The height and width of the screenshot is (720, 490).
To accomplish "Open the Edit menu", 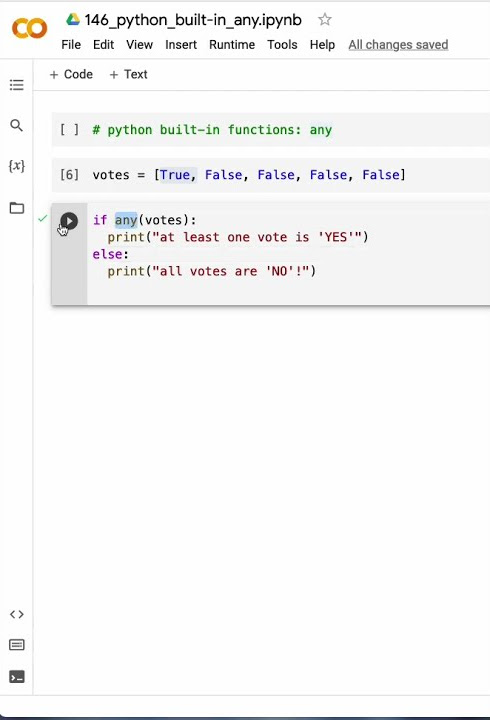I will click(x=103, y=45).
